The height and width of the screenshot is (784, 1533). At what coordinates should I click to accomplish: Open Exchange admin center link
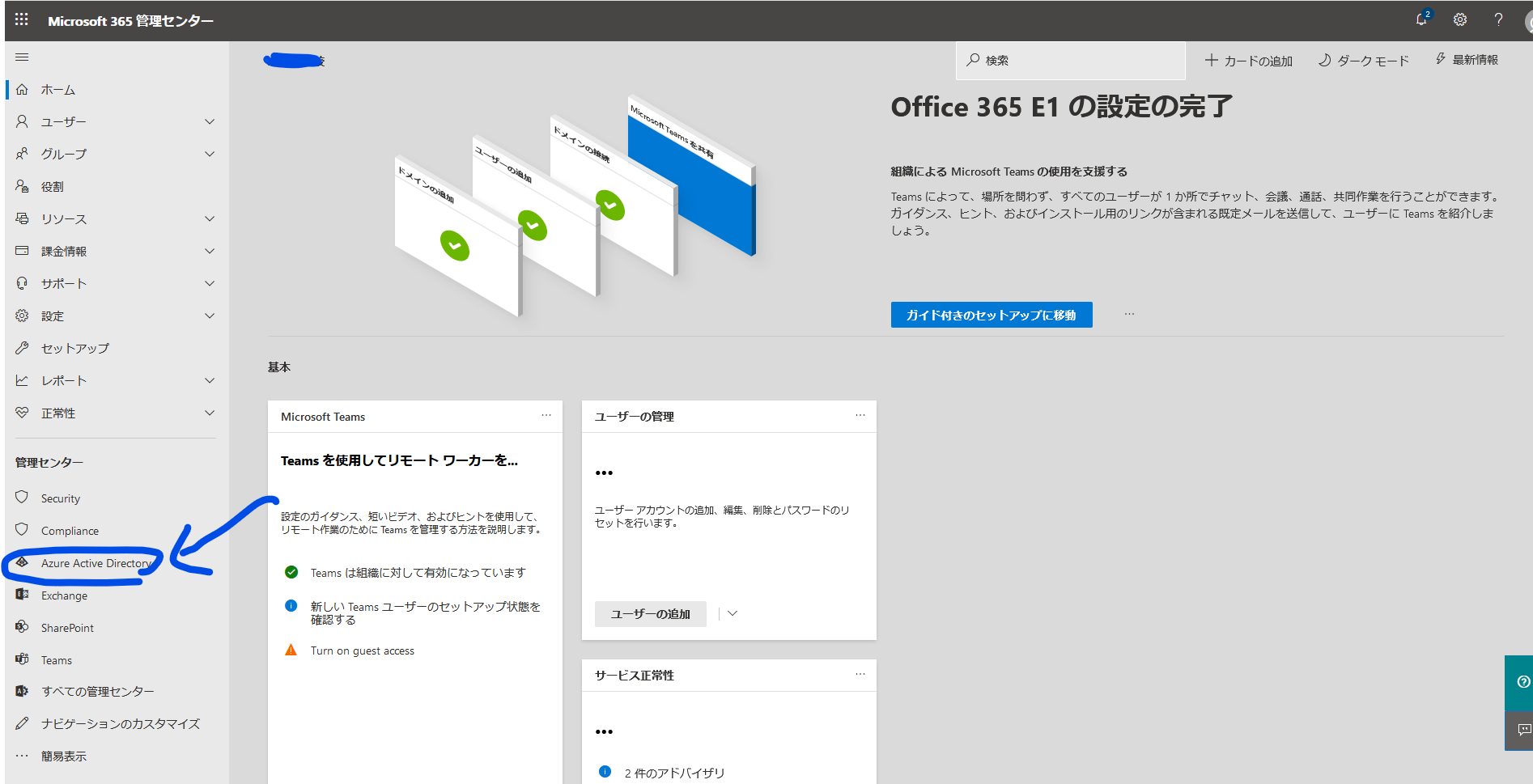pyautogui.click(x=65, y=595)
